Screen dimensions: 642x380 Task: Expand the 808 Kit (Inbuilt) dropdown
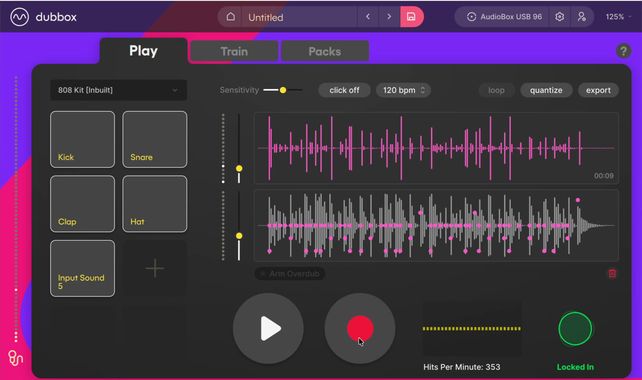pos(118,90)
